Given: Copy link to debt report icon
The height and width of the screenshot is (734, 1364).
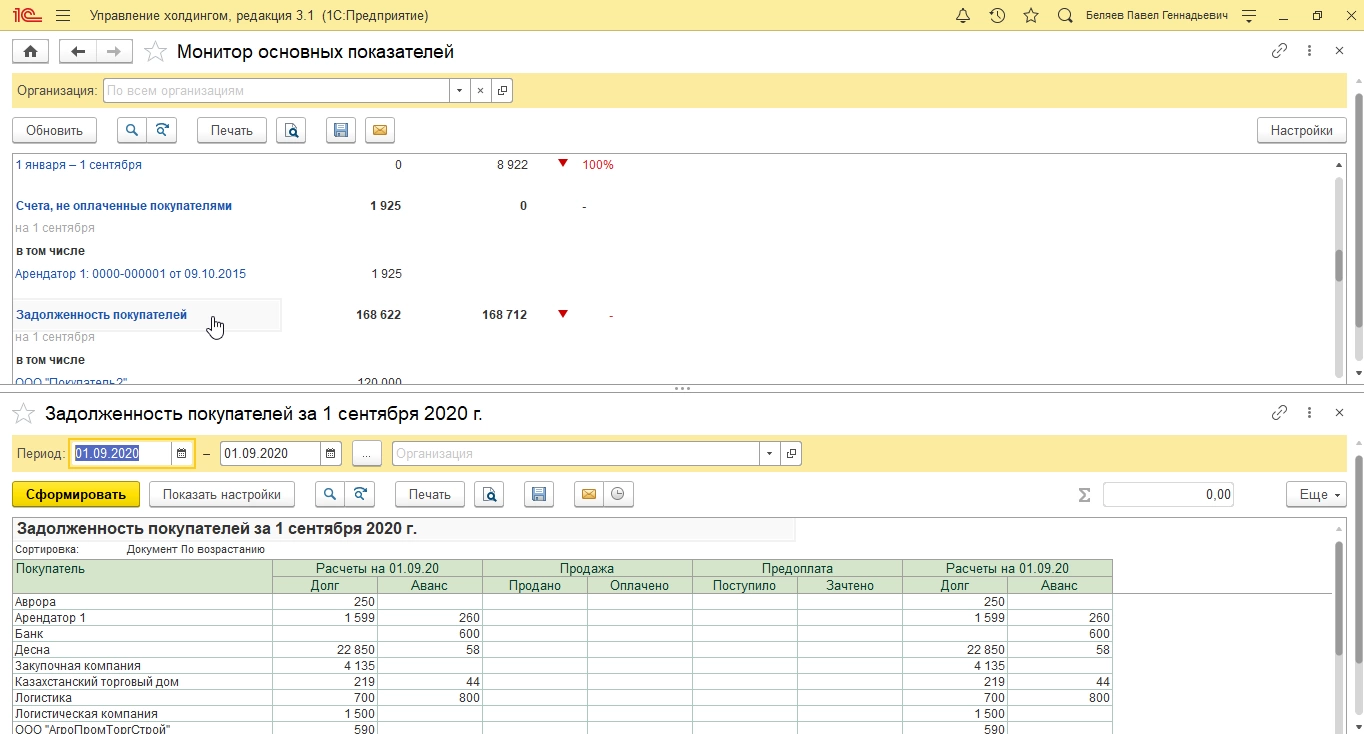Looking at the screenshot, I should tap(1279, 413).
